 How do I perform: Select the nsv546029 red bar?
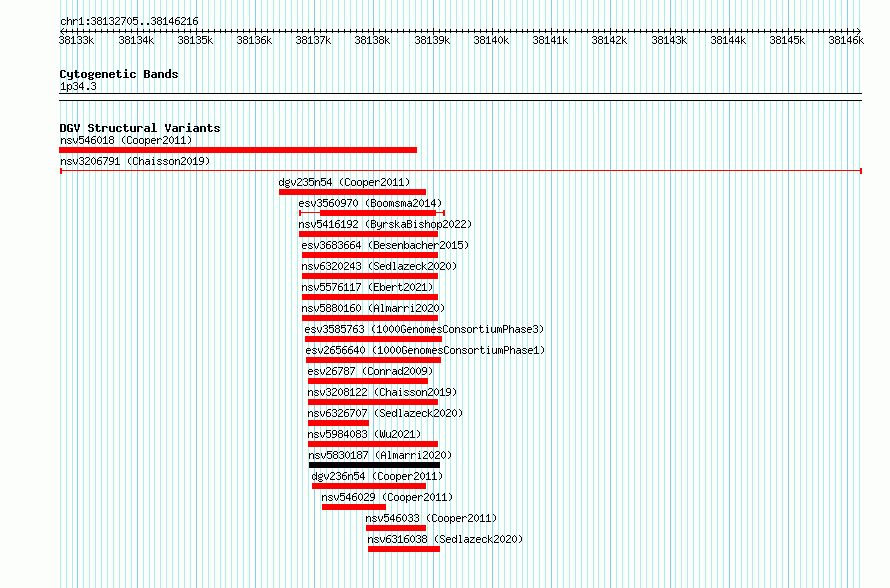click(x=354, y=507)
